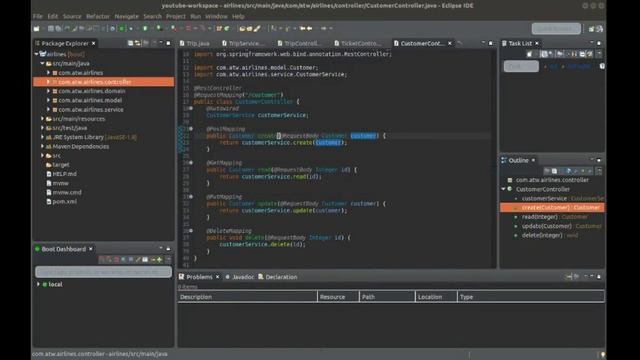The image size is (640, 360).
Task: Click the Save All toolbar icon
Action: click(58, 29)
